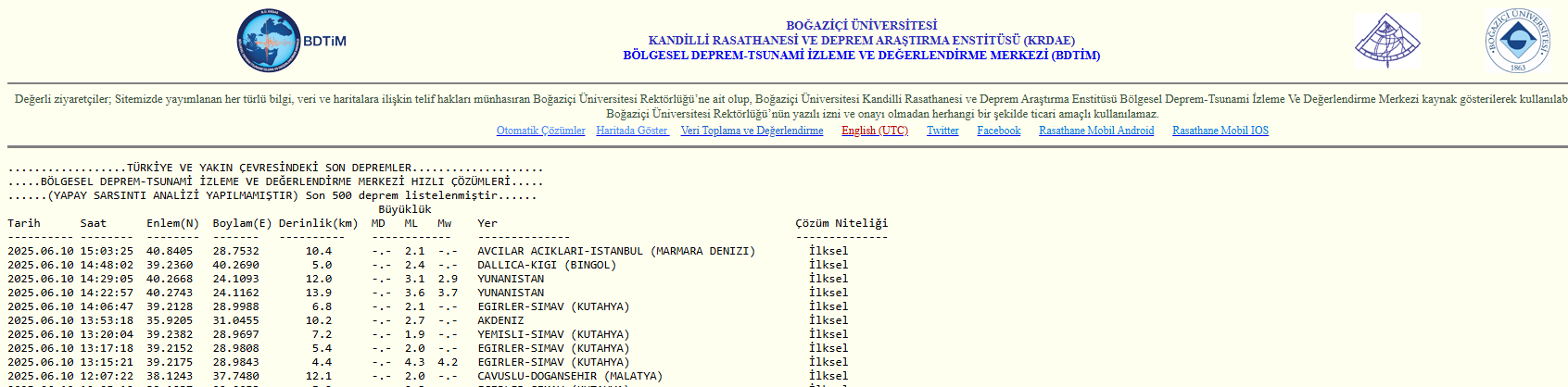
Task: Click the ML magnitude value 3.6
Action: pyautogui.click(x=414, y=293)
